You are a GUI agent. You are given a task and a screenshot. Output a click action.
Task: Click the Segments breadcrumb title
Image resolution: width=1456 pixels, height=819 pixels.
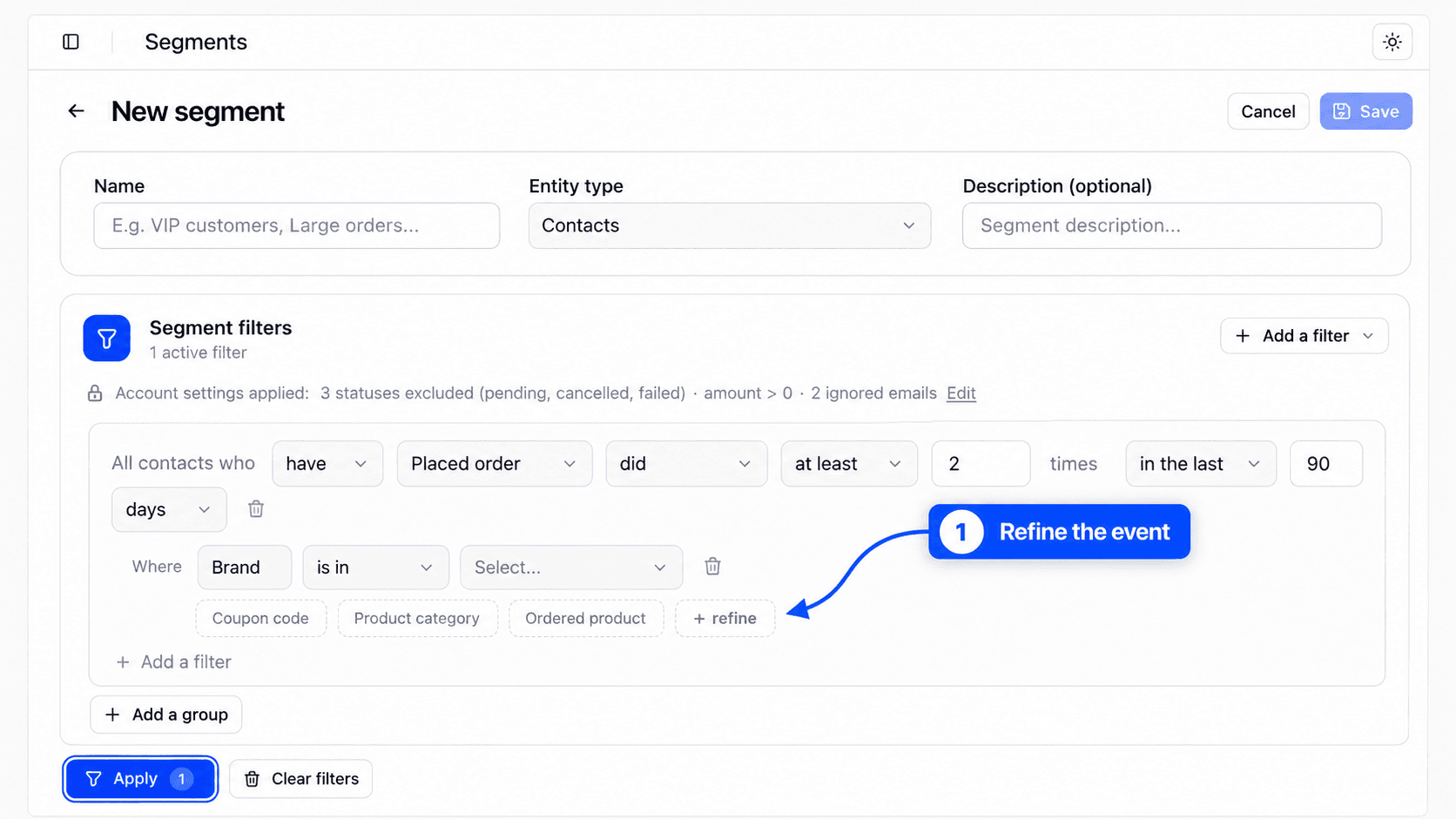click(196, 42)
